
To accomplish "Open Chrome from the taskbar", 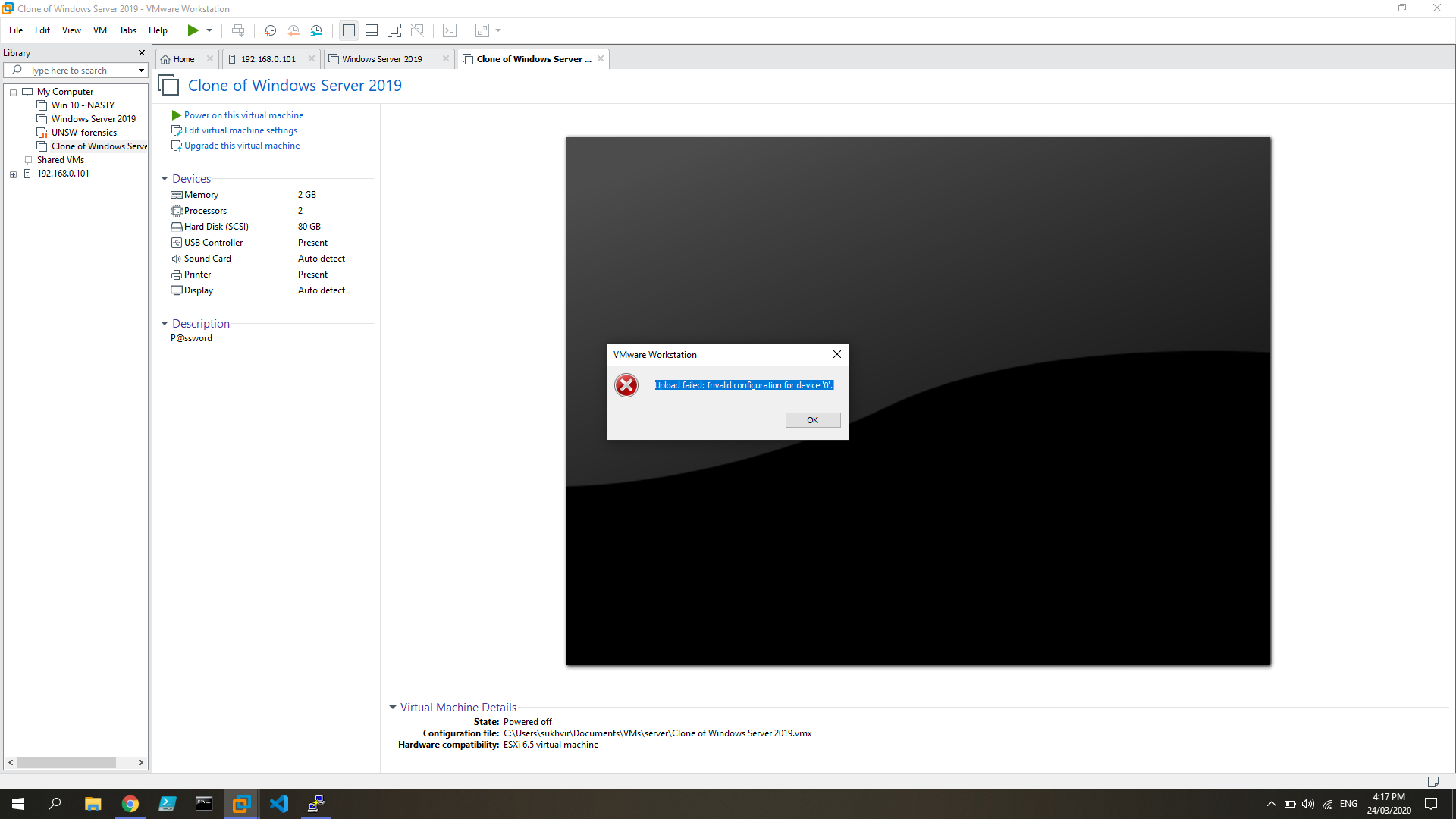I will click(x=130, y=804).
